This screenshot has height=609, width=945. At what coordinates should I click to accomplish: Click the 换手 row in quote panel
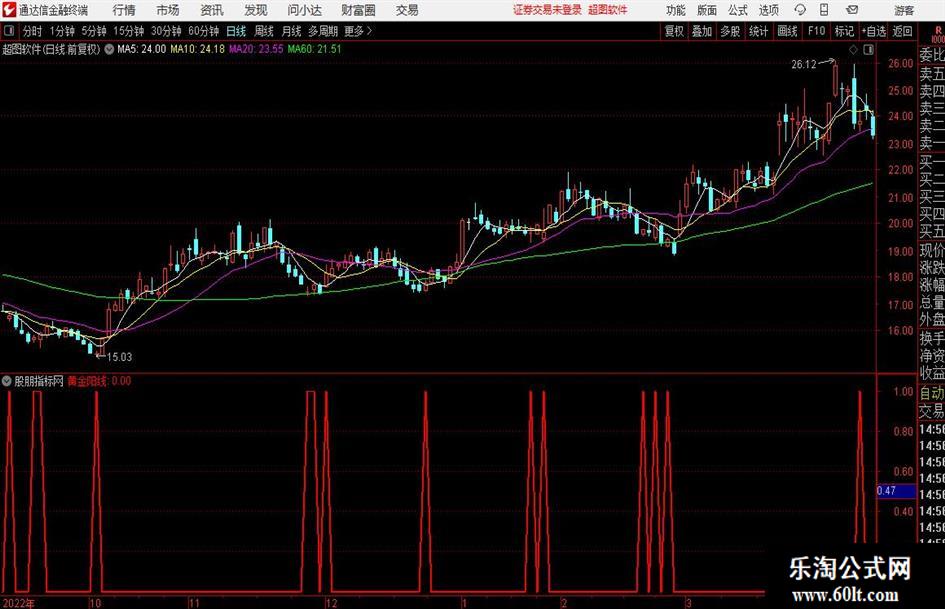tap(931, 338)
